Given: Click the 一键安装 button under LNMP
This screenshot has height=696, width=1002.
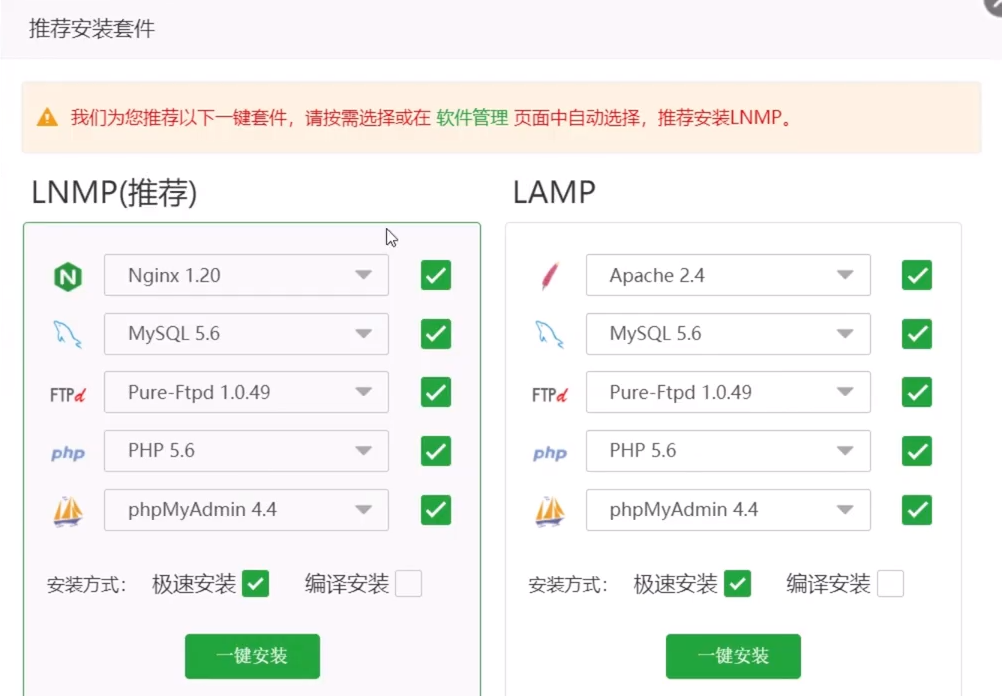Looking at the screenshot, I should 252,656.
